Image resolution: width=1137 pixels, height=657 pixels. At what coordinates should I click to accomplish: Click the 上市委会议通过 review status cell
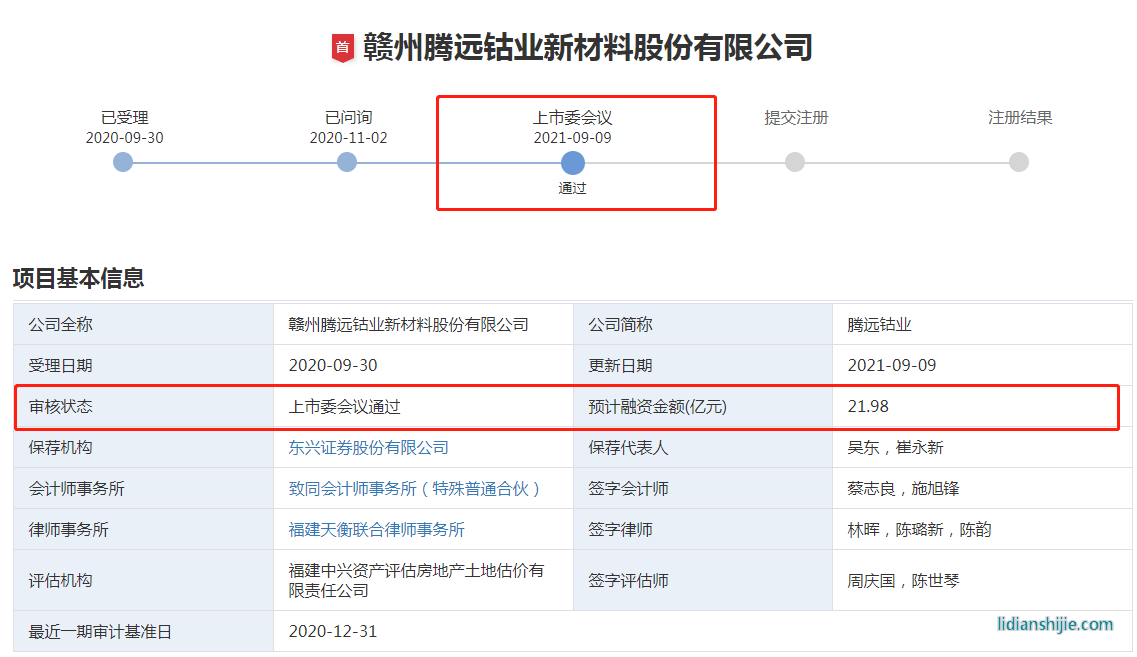click(x=344, y=407)
